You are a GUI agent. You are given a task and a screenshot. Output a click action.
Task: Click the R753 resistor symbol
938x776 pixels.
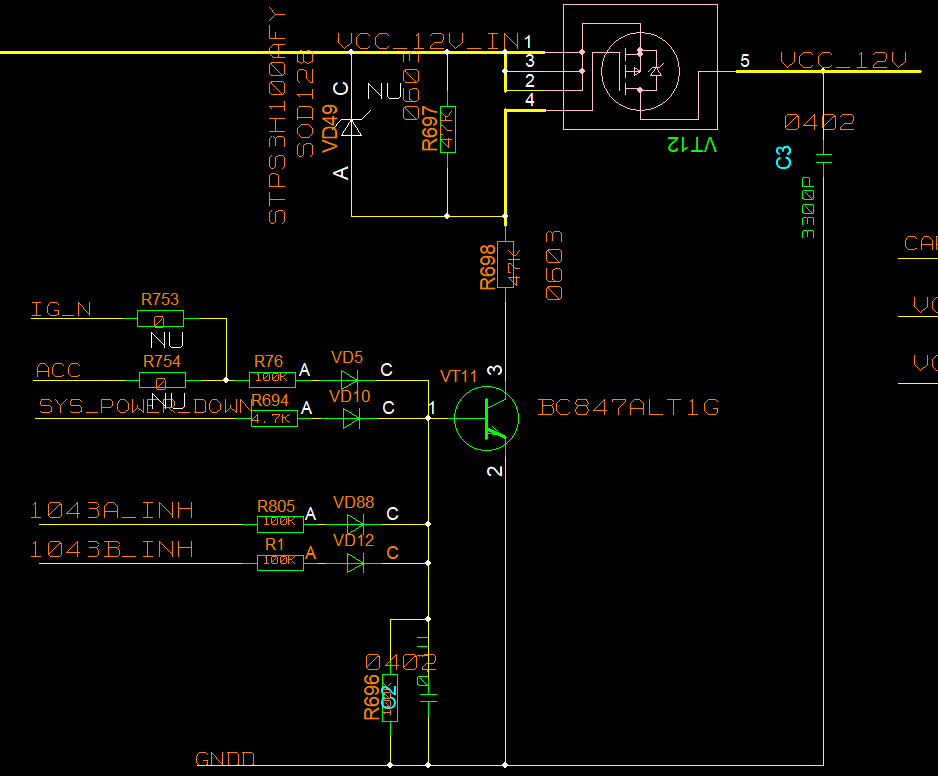click(x=160, y=319)
